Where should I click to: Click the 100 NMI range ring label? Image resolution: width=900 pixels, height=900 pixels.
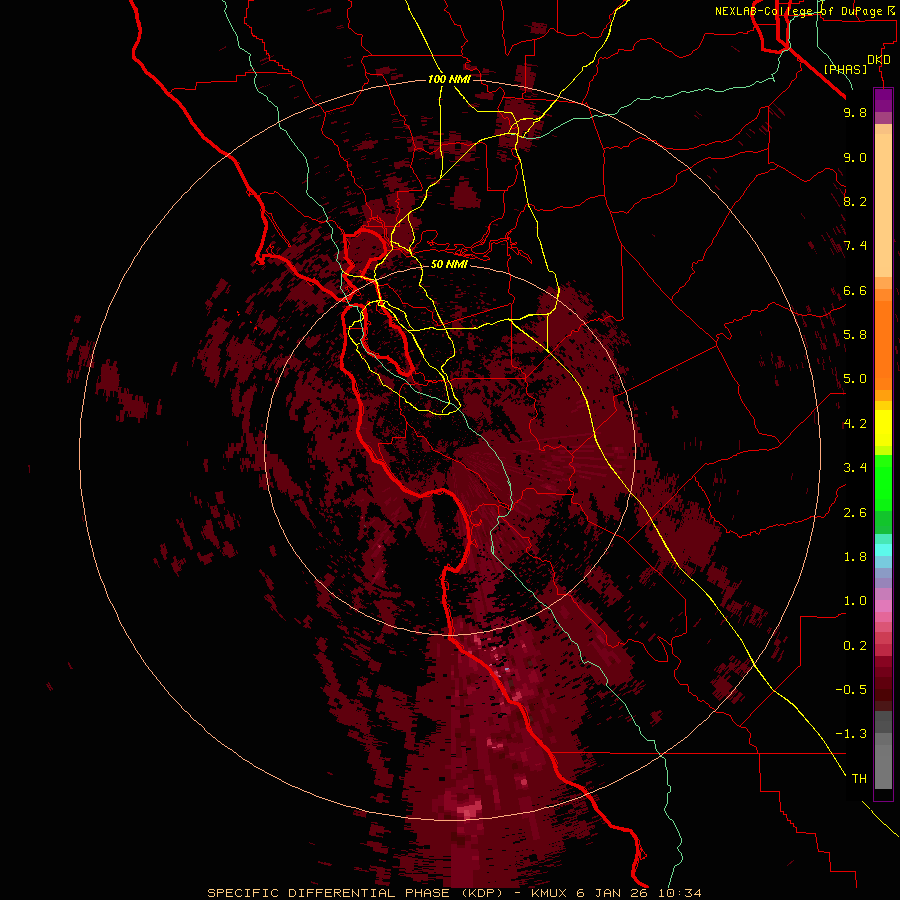(449, 79)
